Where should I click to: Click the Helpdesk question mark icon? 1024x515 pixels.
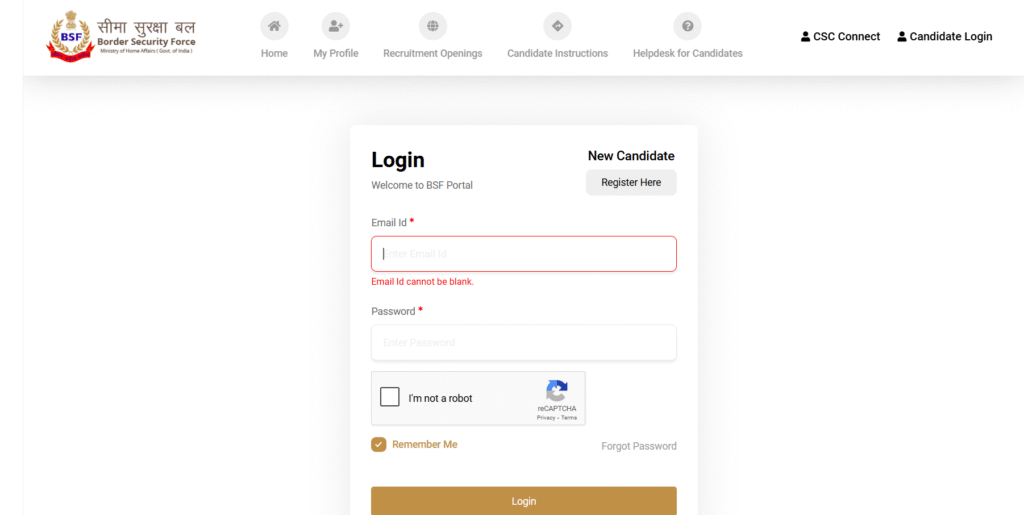click(688, 26)
